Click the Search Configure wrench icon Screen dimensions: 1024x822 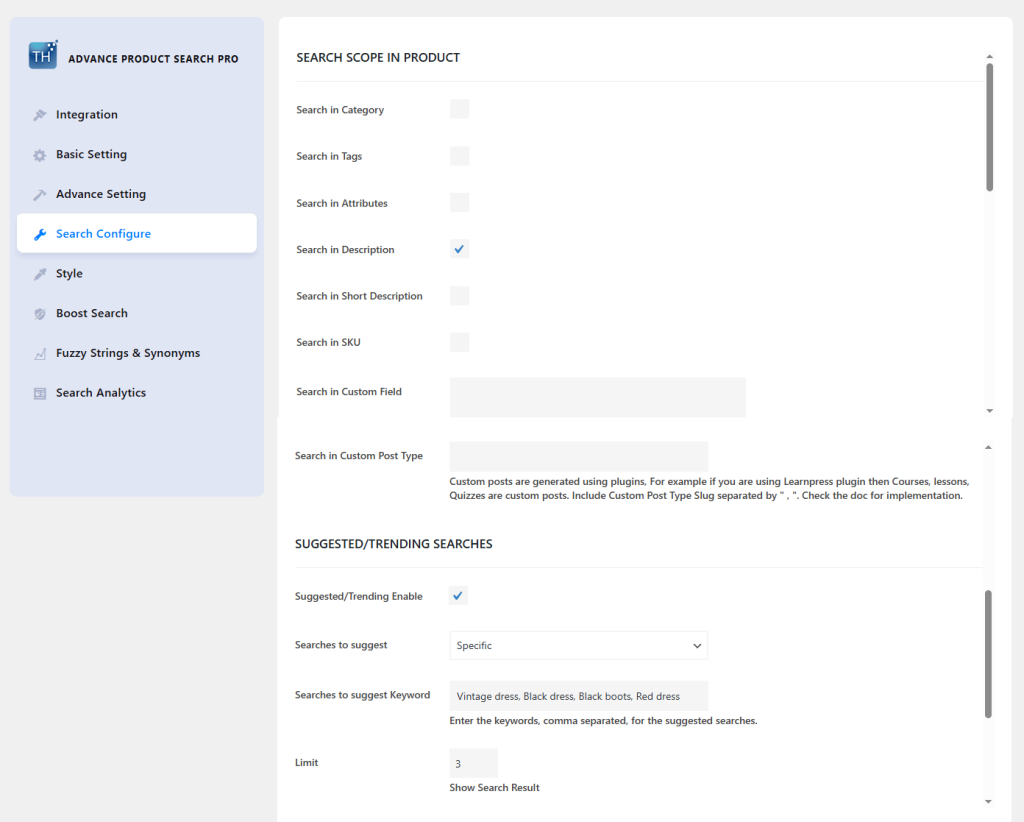pos(40,233)
